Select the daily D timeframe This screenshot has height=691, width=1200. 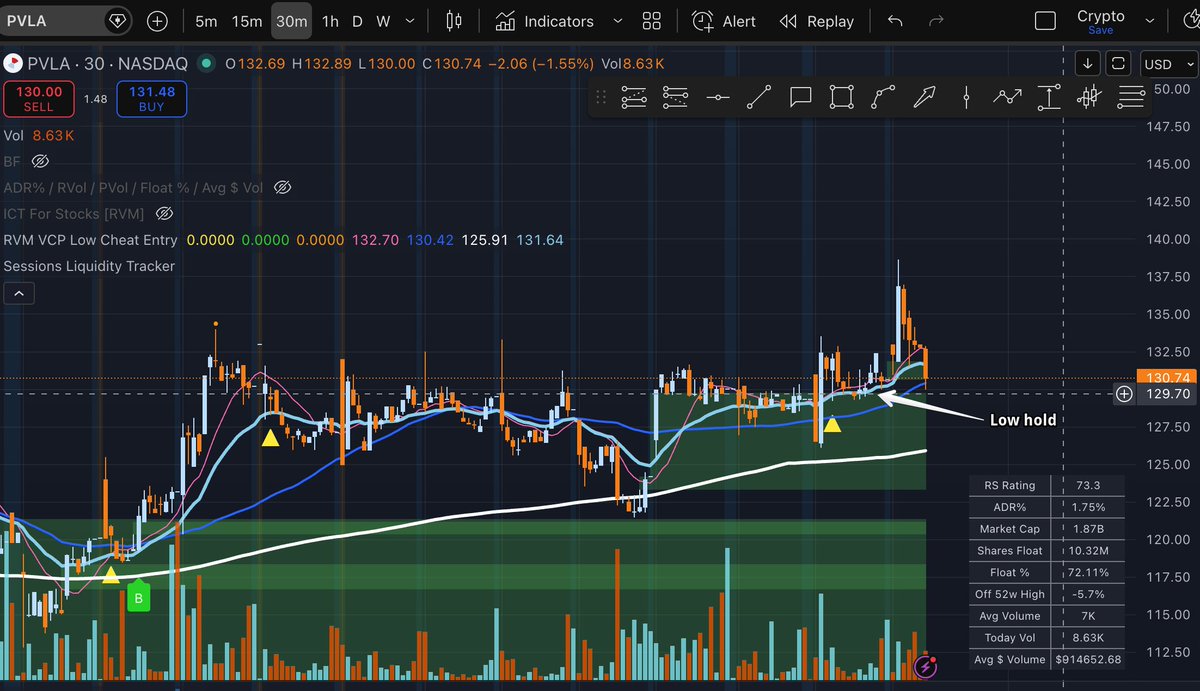pyautogui.click(x=357, y=21)
